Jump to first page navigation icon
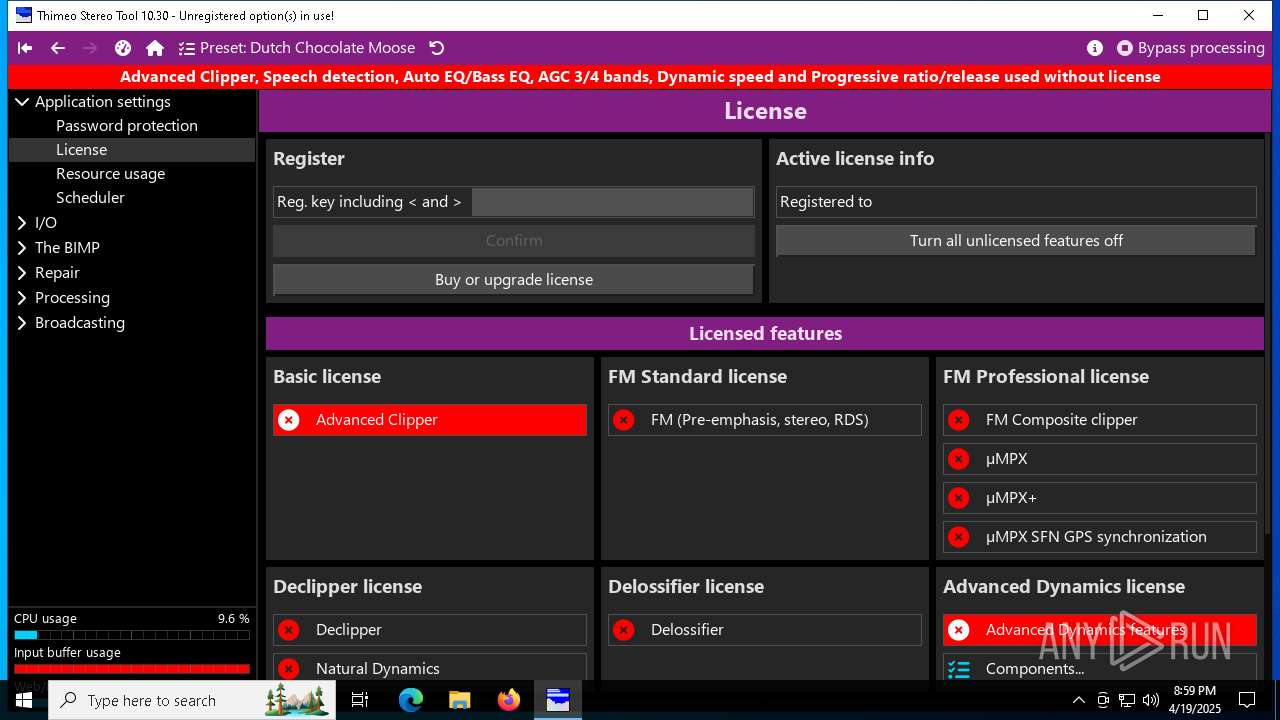Viewport: 1280px width, 720px height. [25, 48]
